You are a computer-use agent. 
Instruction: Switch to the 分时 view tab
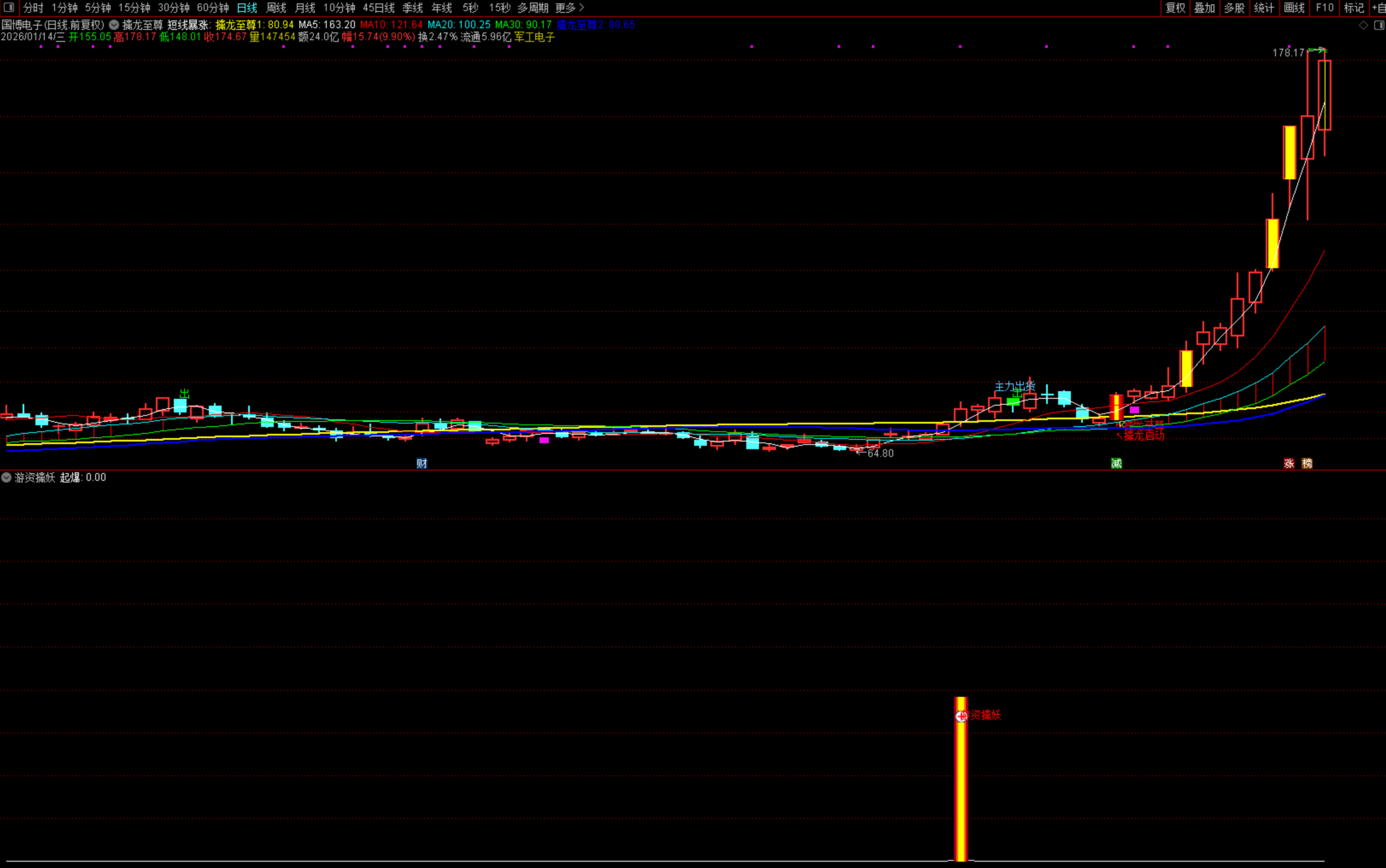pyautogui.click(x=34, y=8)
